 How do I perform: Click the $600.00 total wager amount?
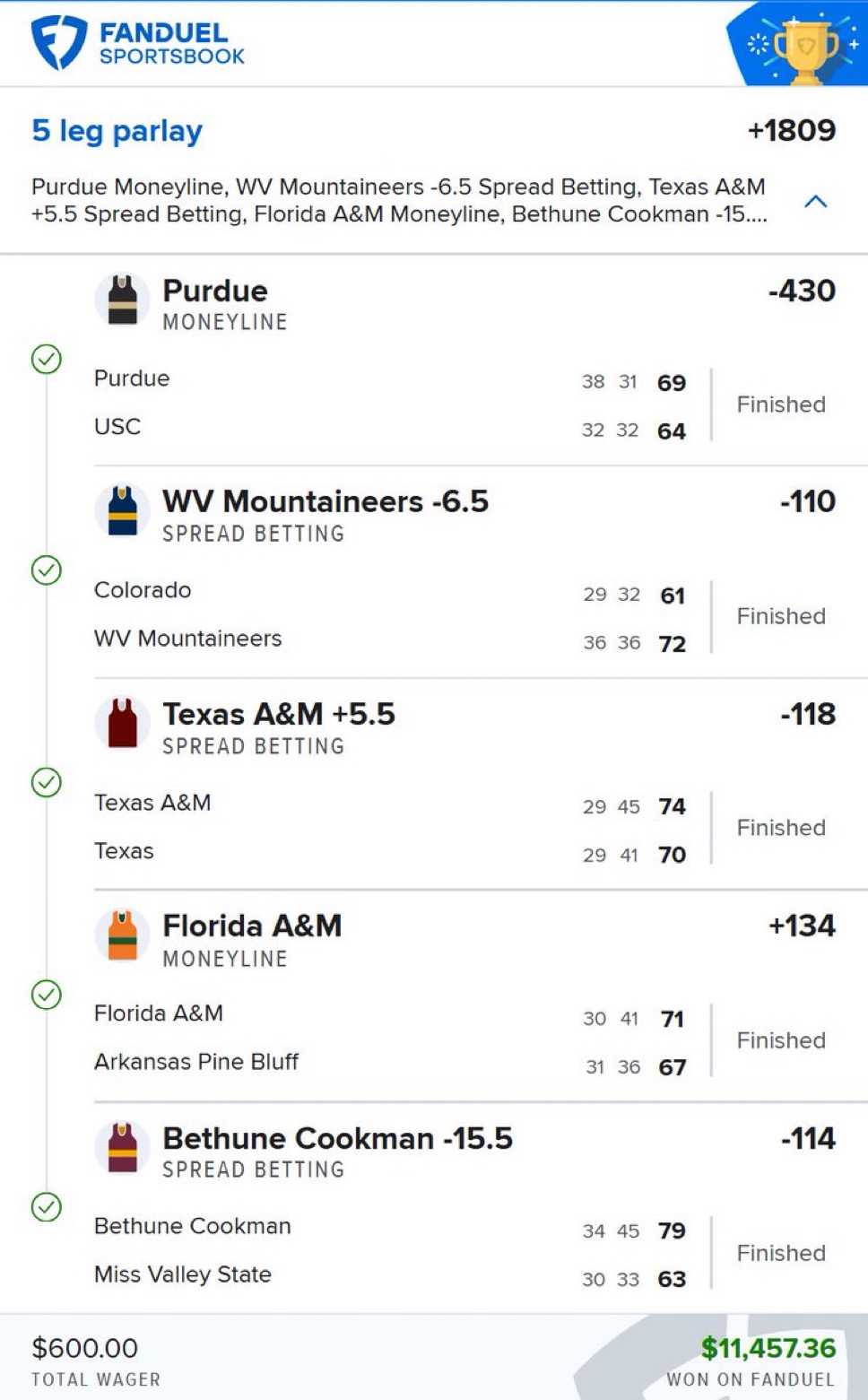coord(85,1348)
